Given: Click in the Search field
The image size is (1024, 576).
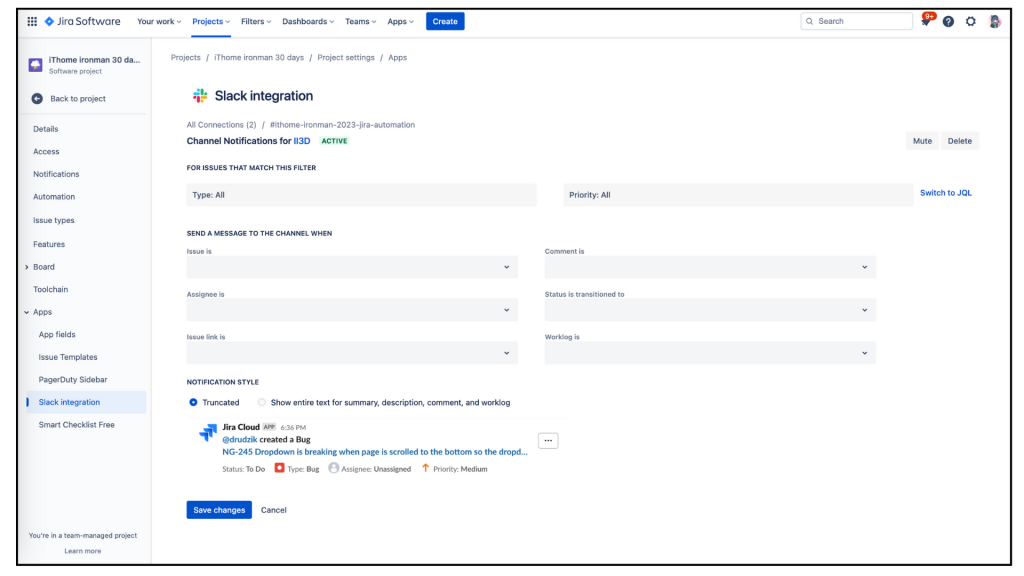Looking at the screenshot, I should [856, 22].
